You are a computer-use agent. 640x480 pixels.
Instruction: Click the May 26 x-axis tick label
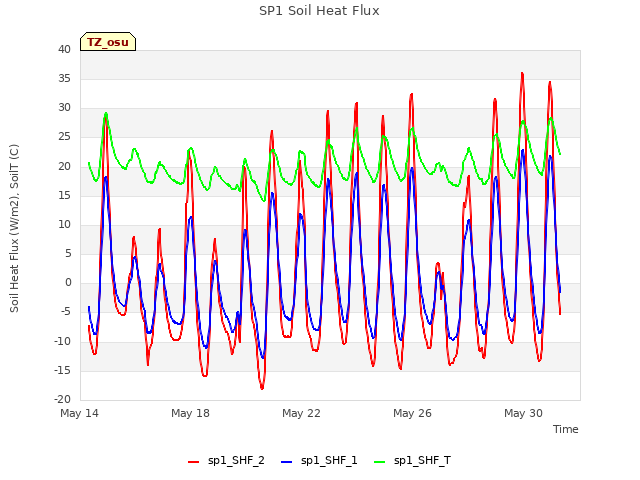(x=412, y=413)
